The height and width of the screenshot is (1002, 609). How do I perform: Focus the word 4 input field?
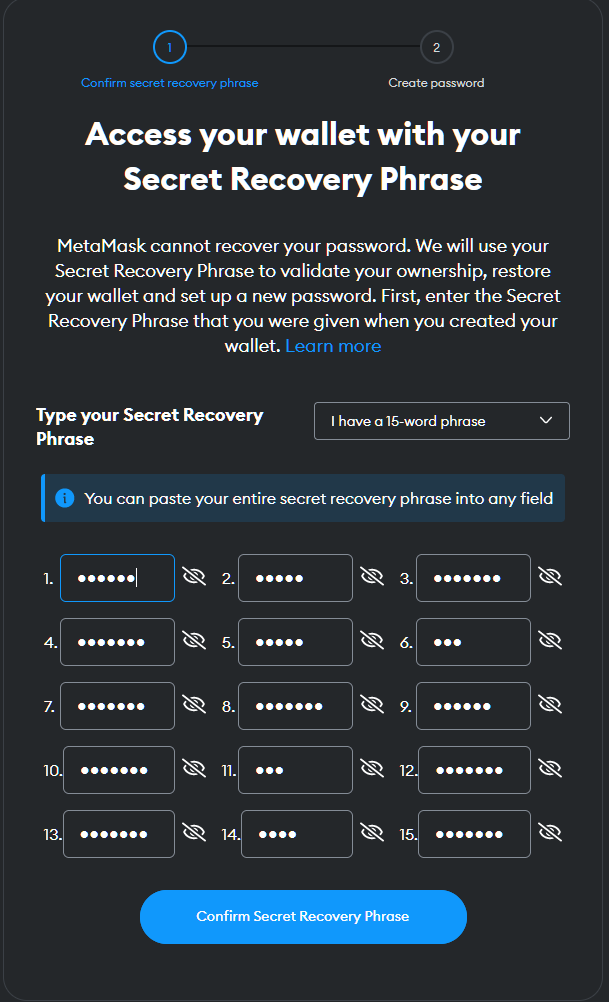pyautogui.click(x=117, y=642)
